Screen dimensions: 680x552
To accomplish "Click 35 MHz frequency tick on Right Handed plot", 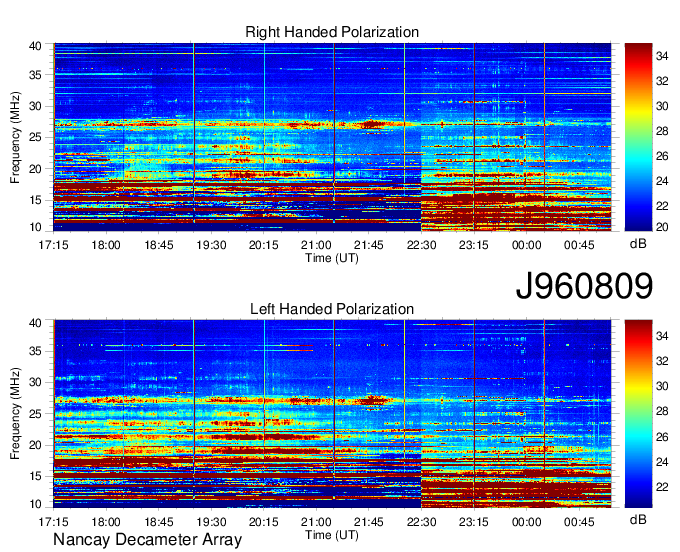I will click(x=36, y=75).
